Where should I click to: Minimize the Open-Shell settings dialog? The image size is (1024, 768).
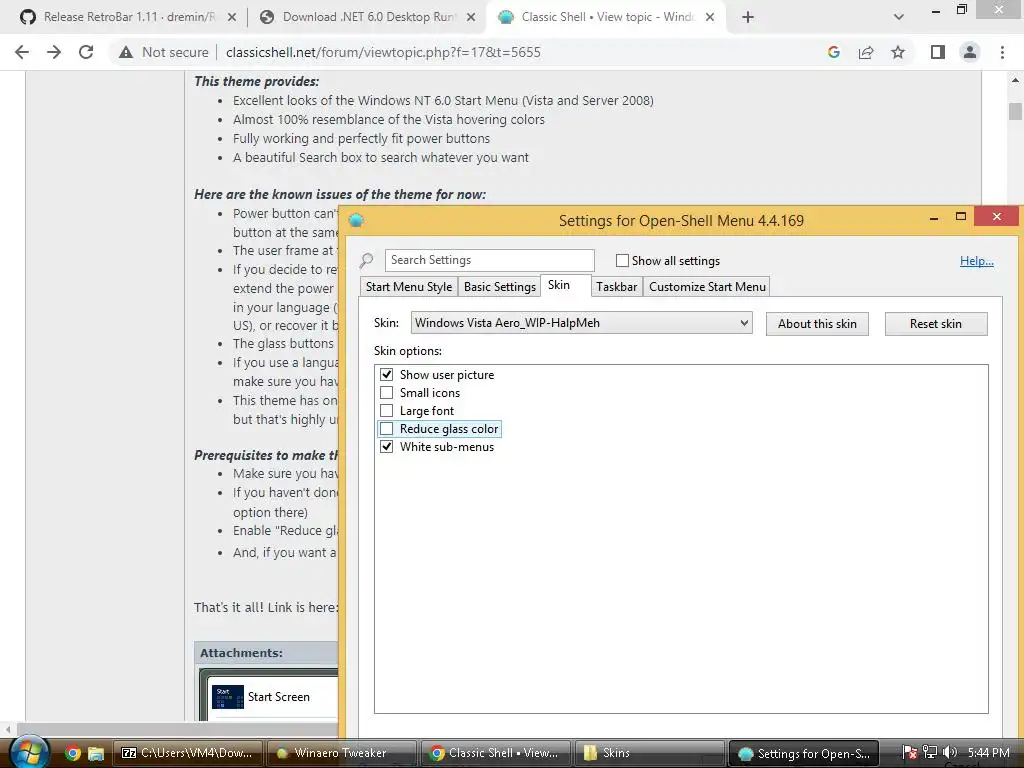pyautogui.click(x=934, y=217)
